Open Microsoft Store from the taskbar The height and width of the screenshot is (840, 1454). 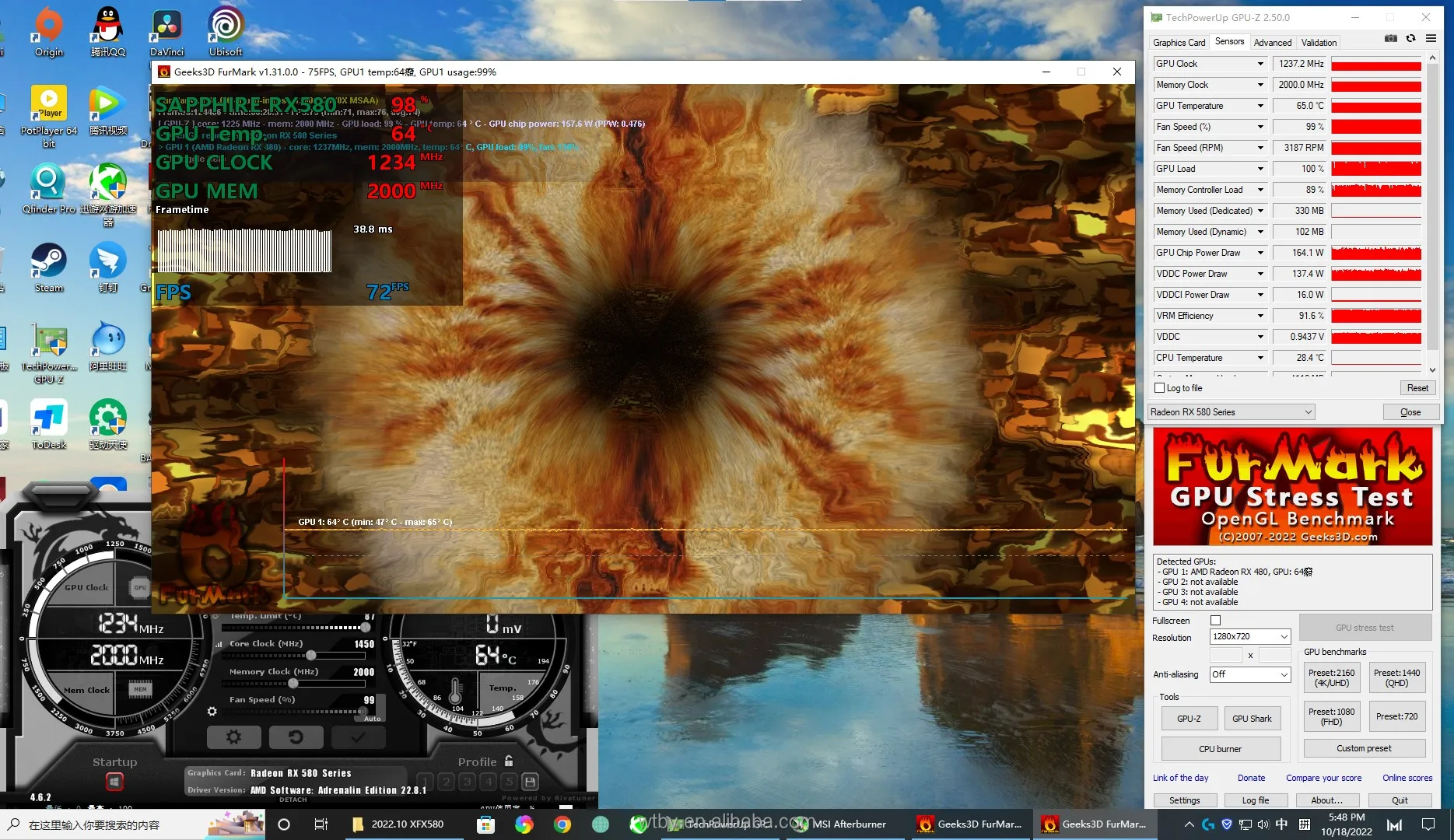(x=485, y=824)
